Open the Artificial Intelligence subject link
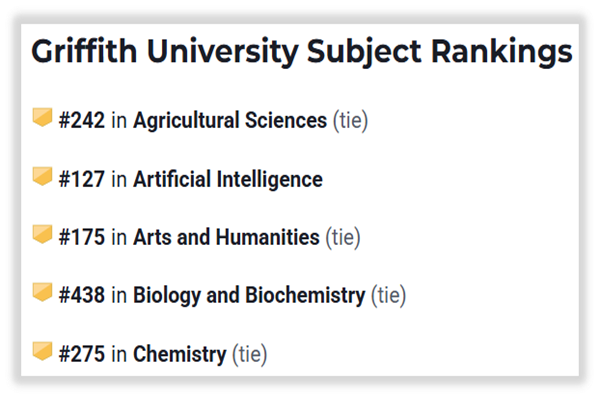The width and height of the screenshot is (600, 400). coord(227,180)
